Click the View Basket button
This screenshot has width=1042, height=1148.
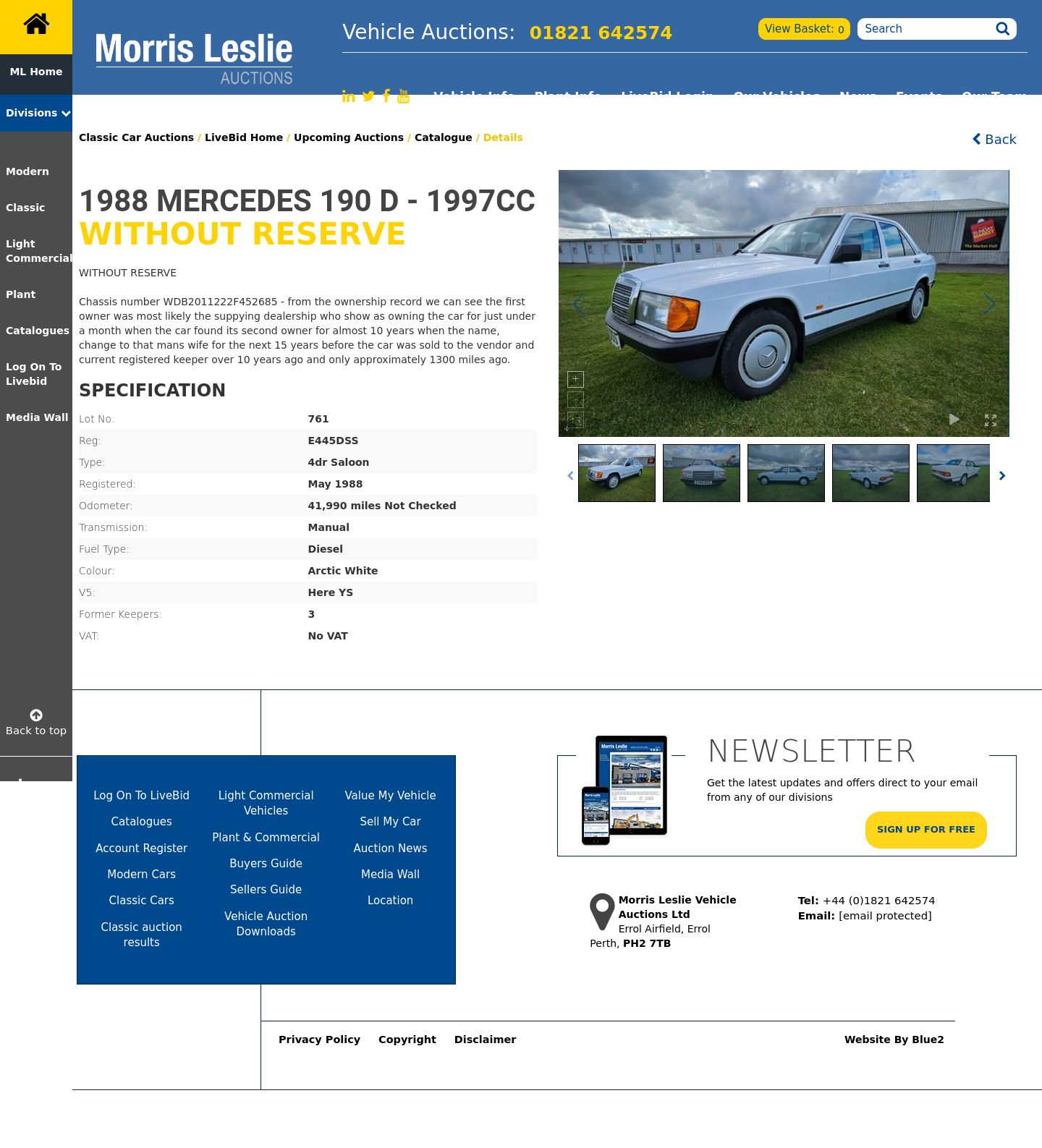[x=804, y=29]
